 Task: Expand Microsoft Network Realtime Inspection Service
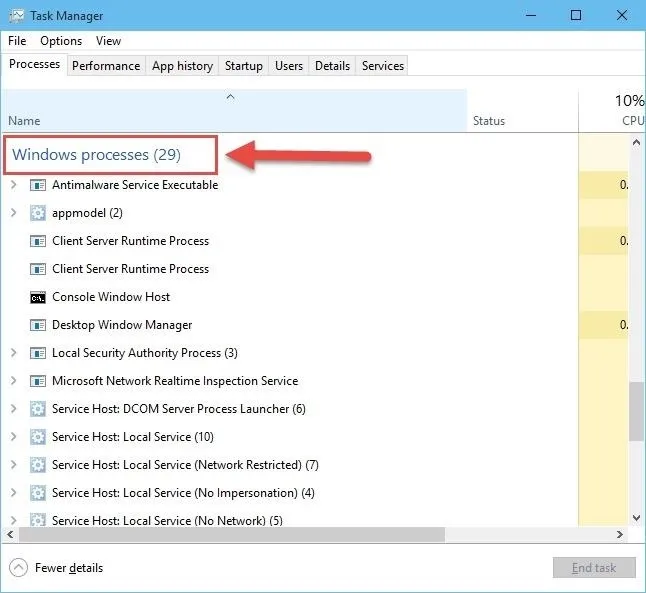click(x=13, y=381)
